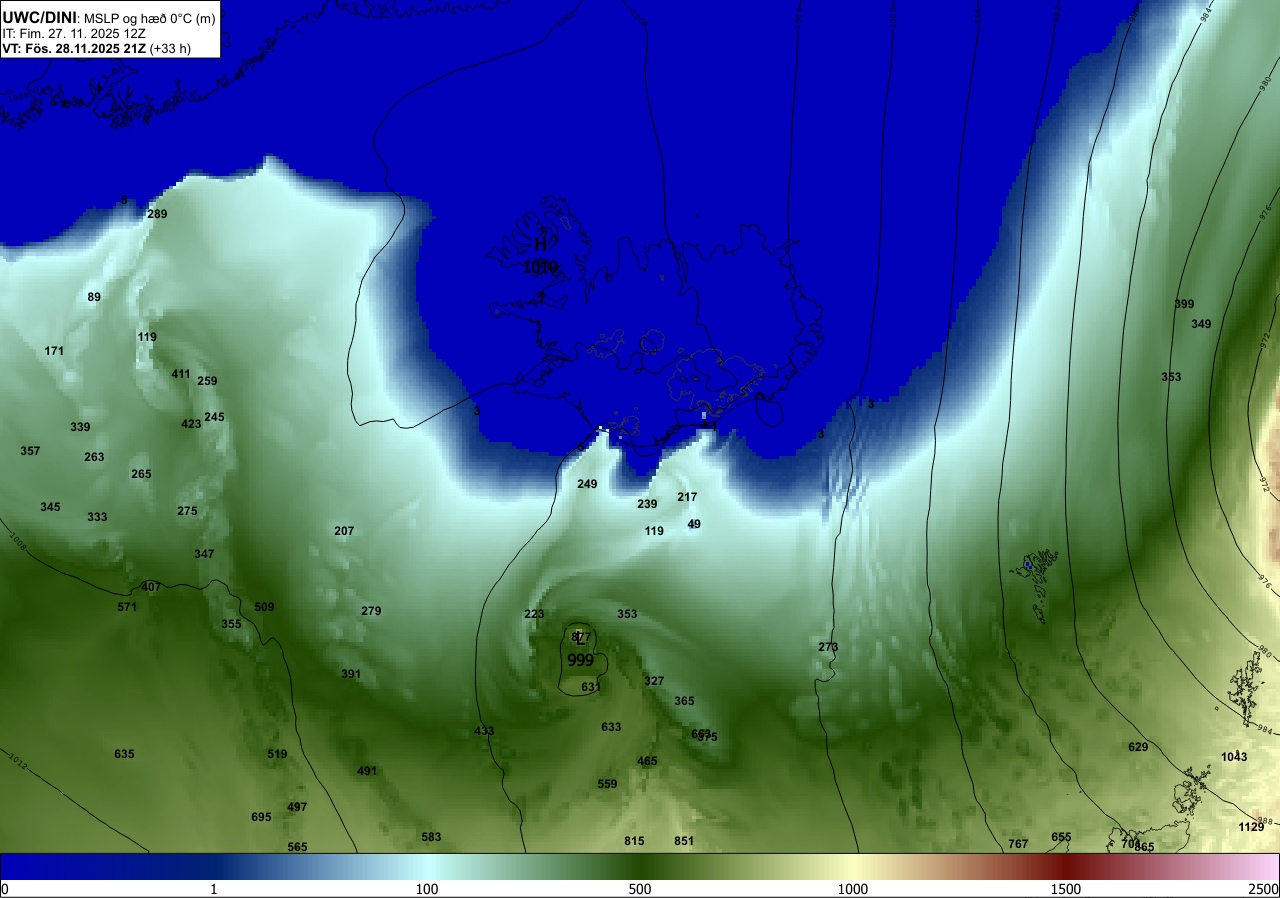Click the height value 349
The image size is (1280, 898).
click(1201, 324)
